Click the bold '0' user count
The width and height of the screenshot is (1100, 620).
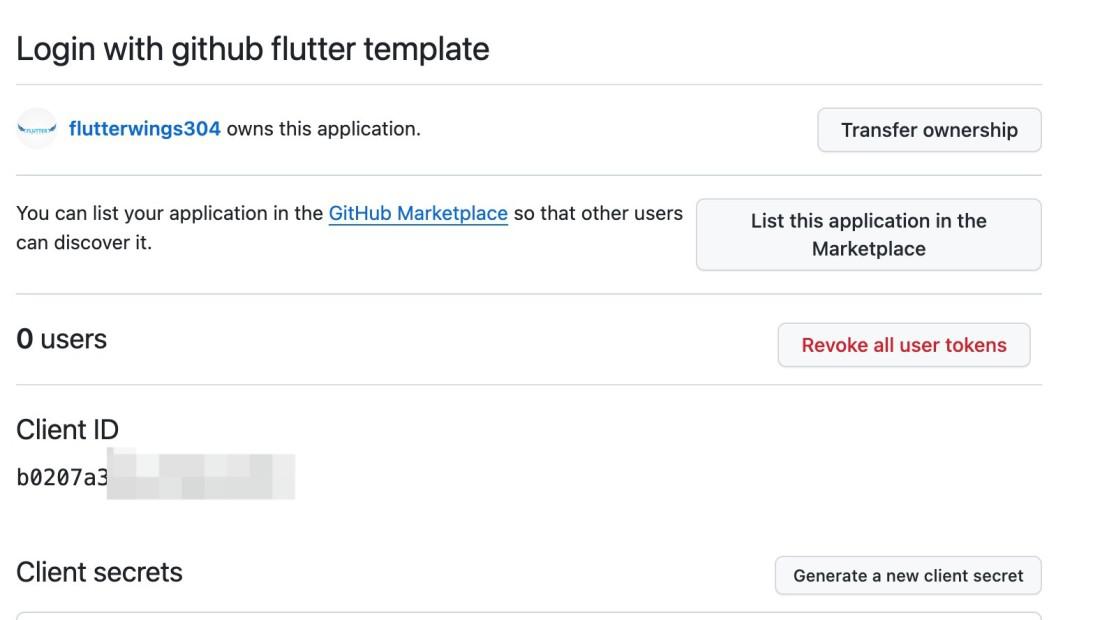pos(24,339)
